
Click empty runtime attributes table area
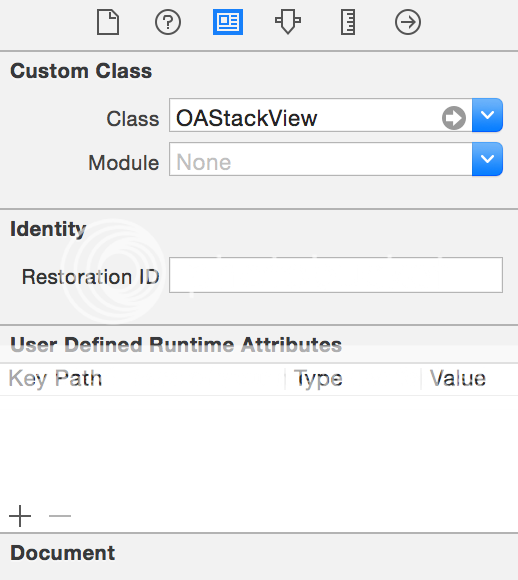pos(259,447)
